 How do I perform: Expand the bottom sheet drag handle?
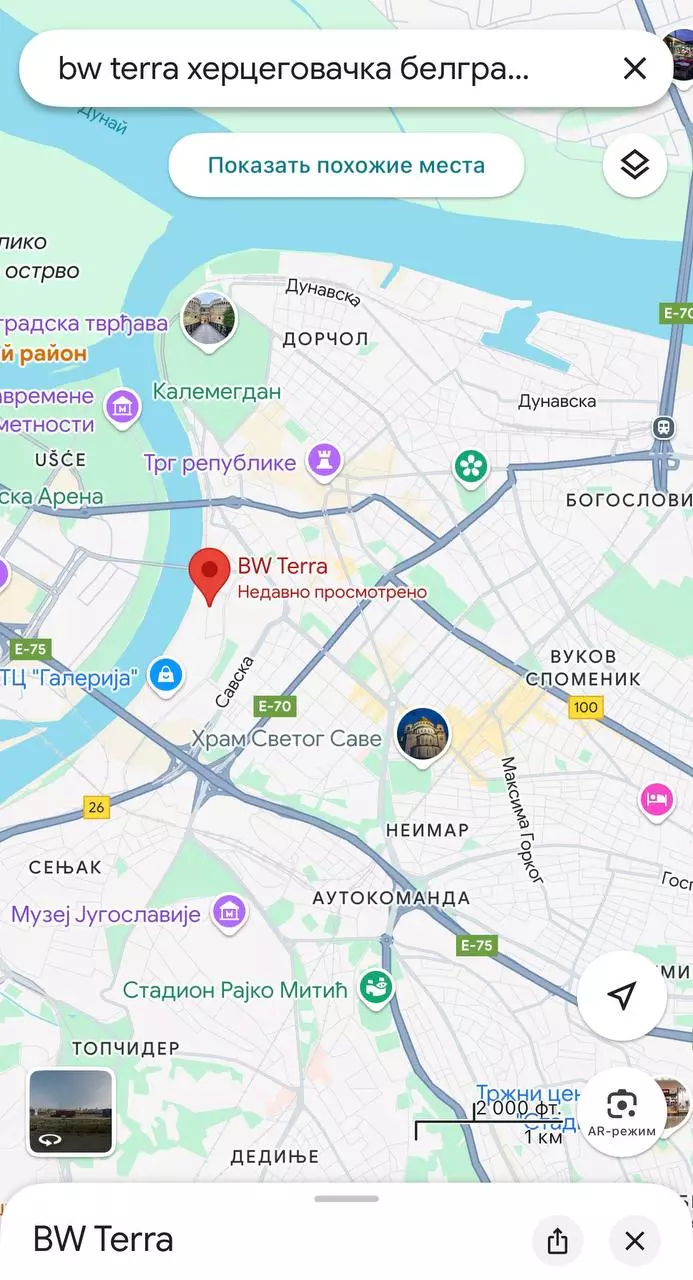(x=346, y=1198)
